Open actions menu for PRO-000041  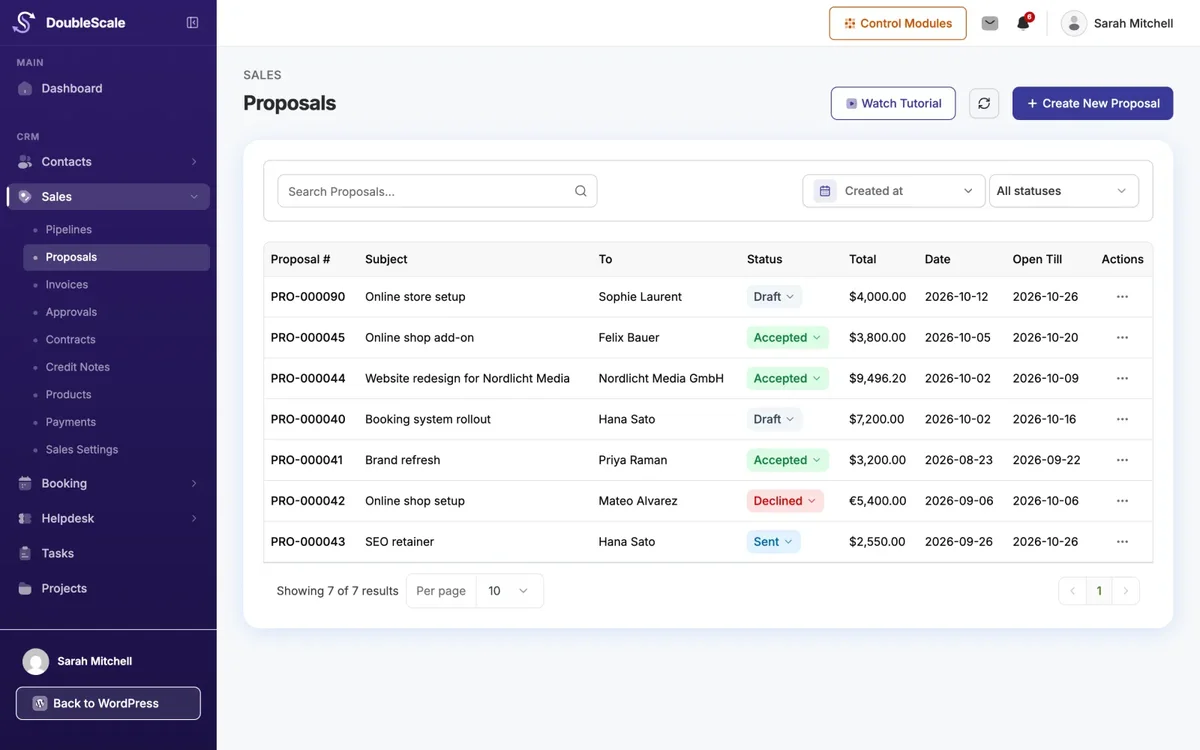tap(1122, 460)
